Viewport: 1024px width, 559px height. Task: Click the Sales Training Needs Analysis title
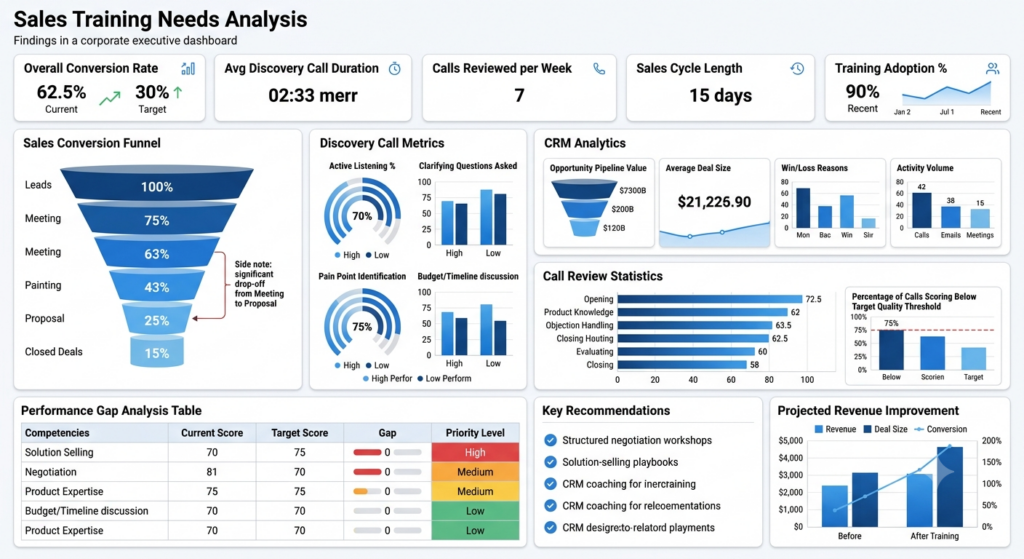pos(160,19)
